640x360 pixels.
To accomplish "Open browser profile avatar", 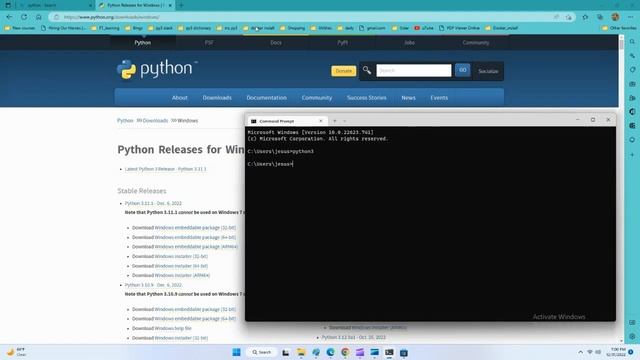I will pyautogui.click(x=616, y=17).
